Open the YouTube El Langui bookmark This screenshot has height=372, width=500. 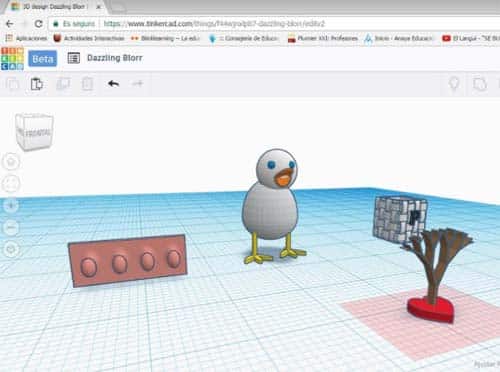tap(471, 39)
